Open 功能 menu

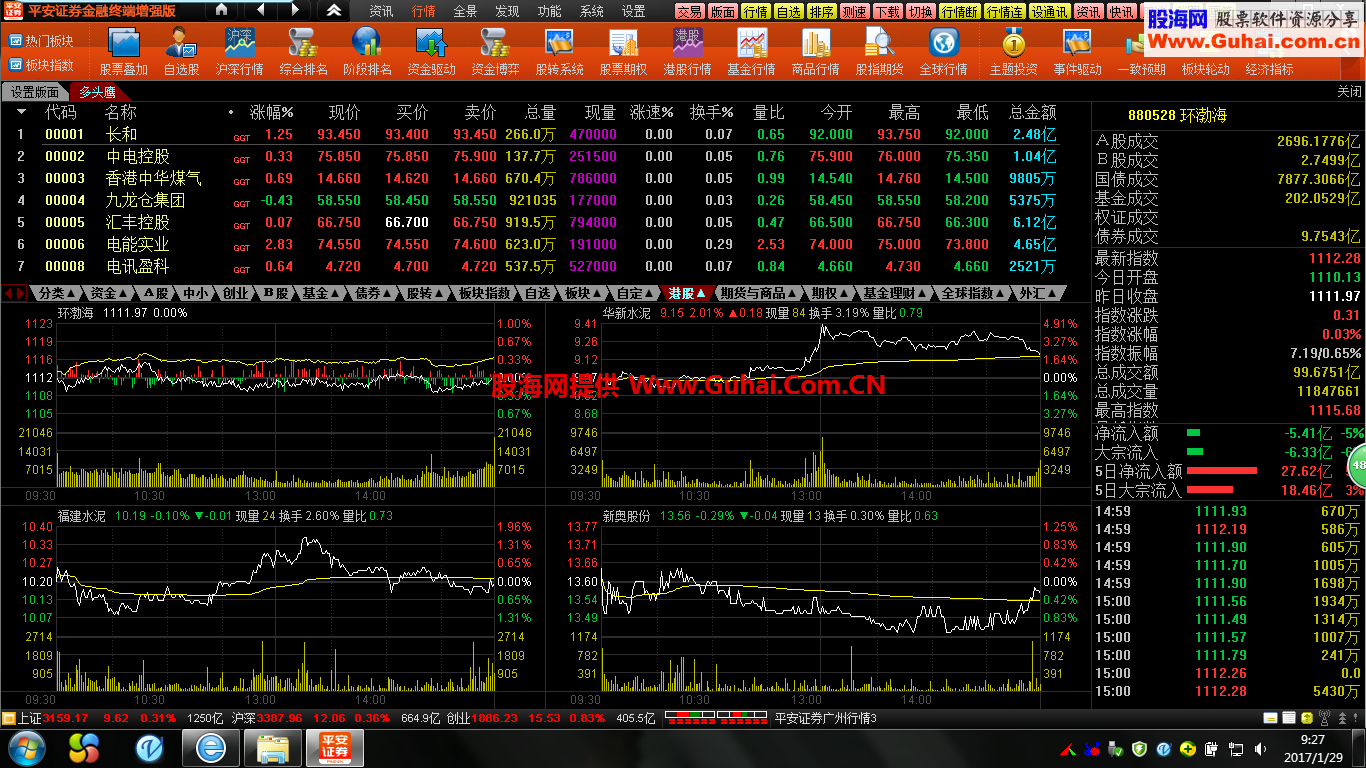coord(549,12)
